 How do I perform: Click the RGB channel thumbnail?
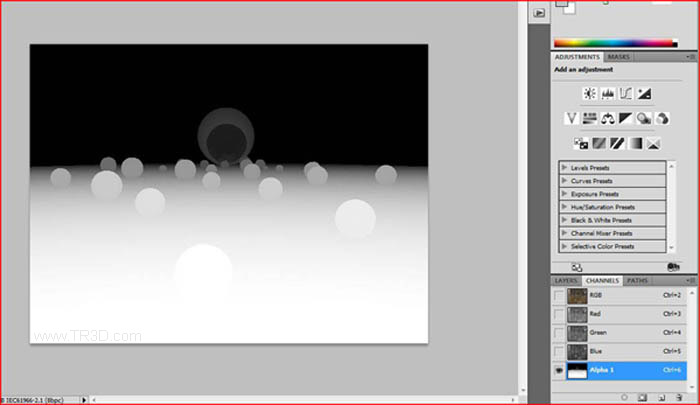577,296
